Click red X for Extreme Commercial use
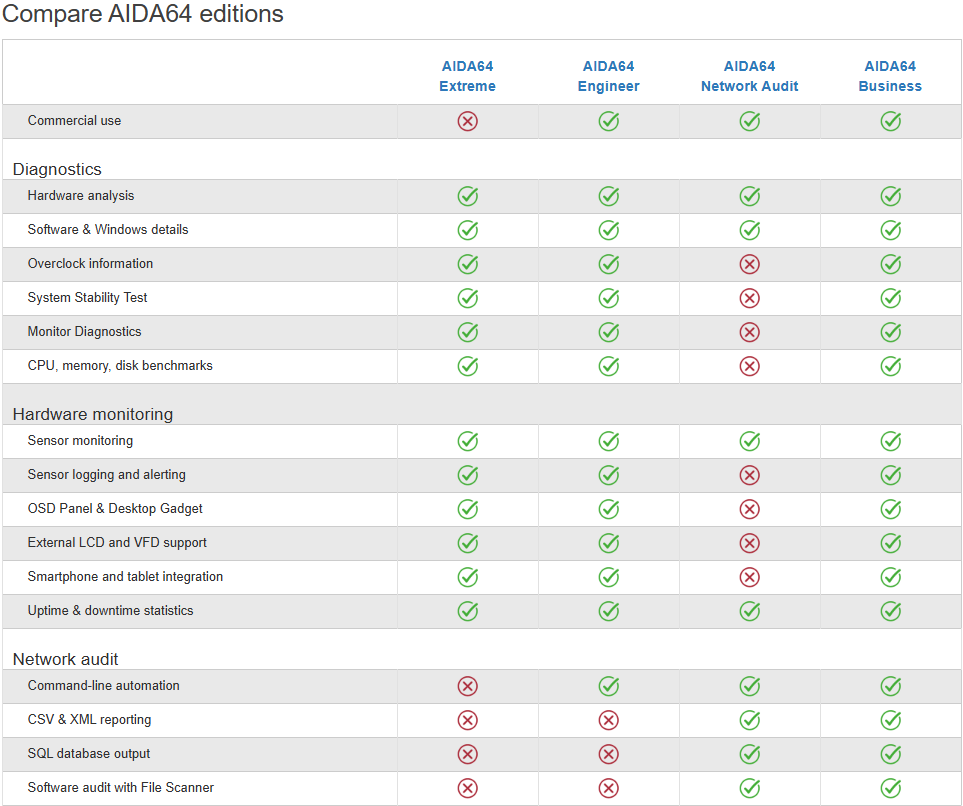The width and height of the screenshot is (963, 806). 467,121
